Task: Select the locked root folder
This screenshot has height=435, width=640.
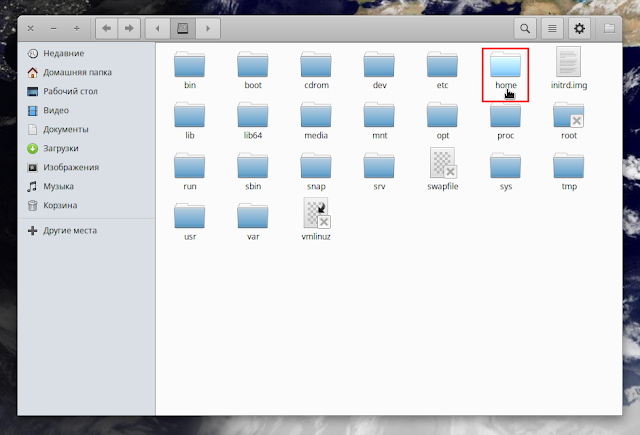Action: point(569,121)
